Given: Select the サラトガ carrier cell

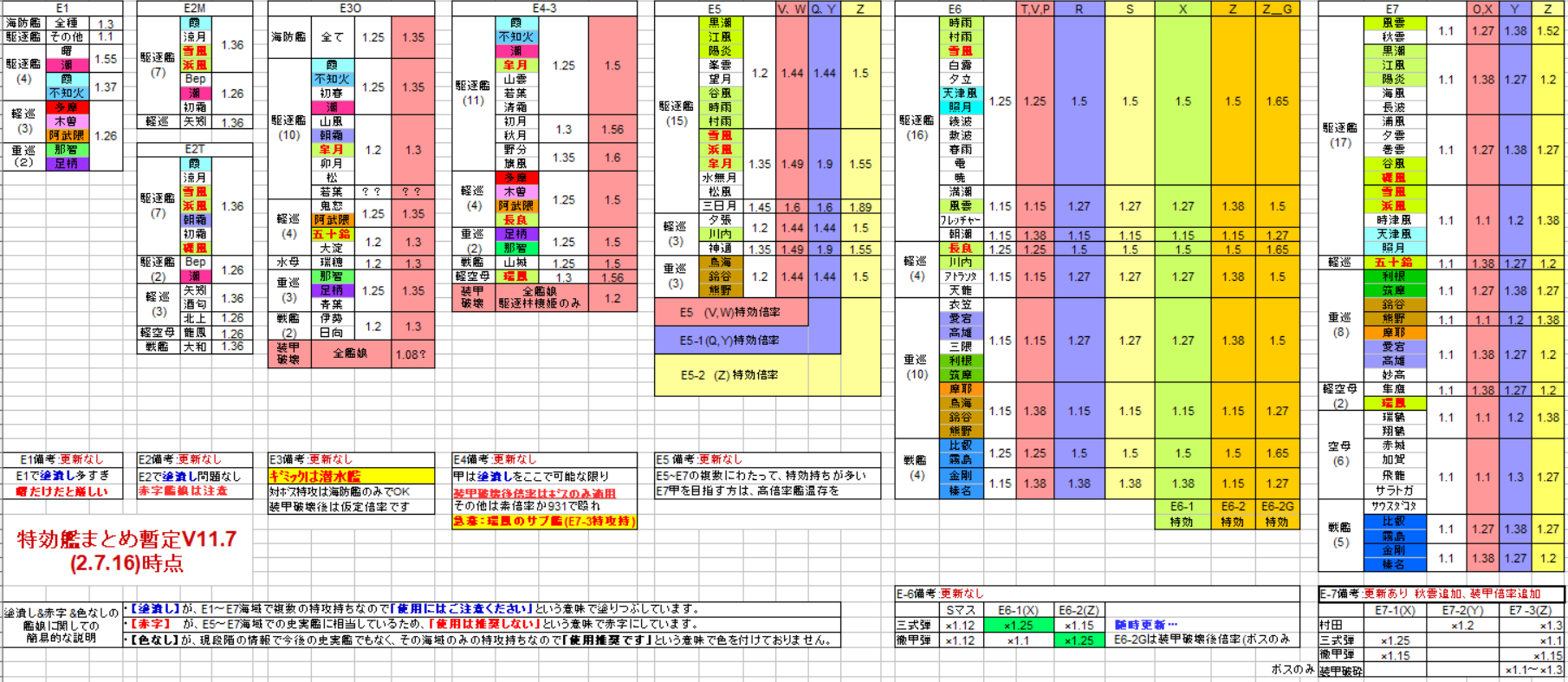Looking at the screenshot, I should (x=1393, y=490).
